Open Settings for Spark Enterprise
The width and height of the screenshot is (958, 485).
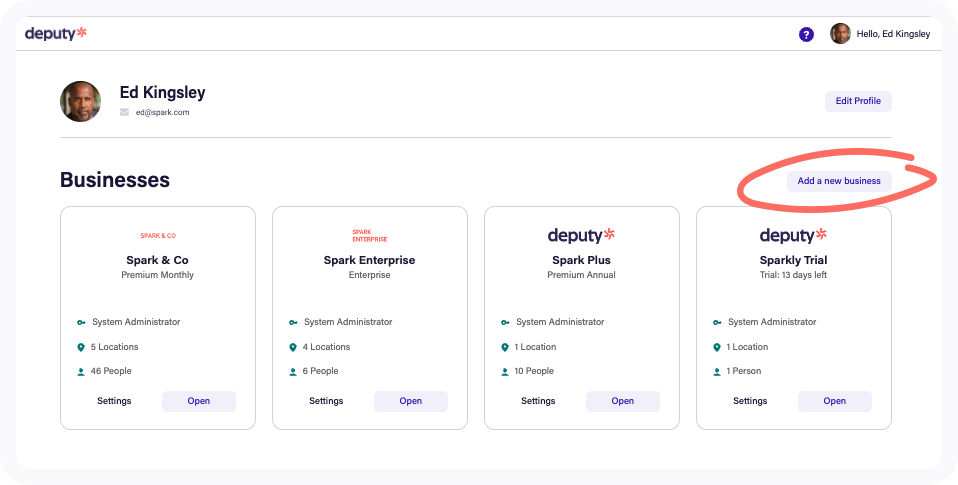326,401
